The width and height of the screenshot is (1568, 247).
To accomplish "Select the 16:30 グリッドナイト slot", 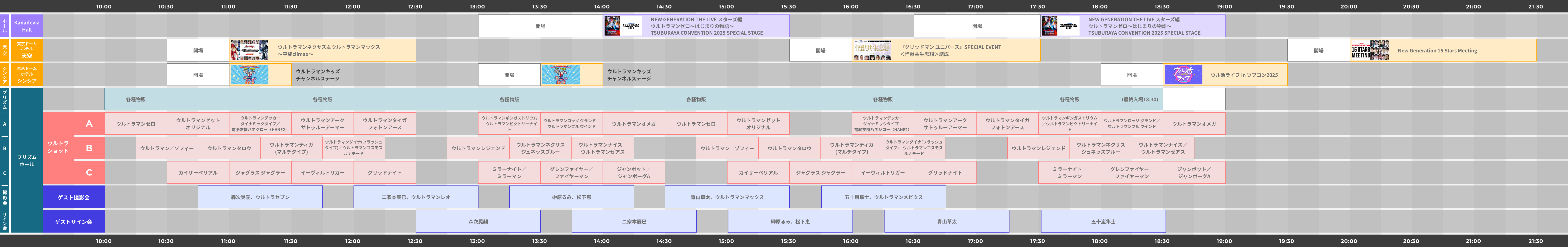I will pos(945,173).
